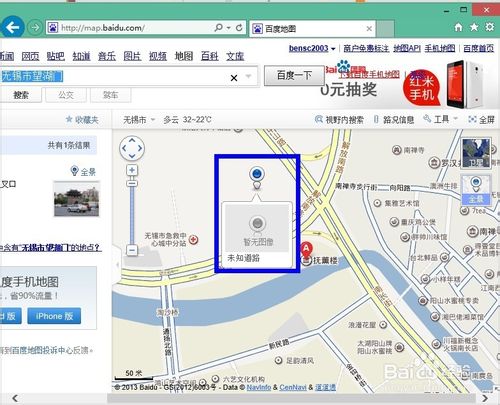The image size is (500, 405).
Task: Open the CenNavi data link
Action: coord(293,387)
